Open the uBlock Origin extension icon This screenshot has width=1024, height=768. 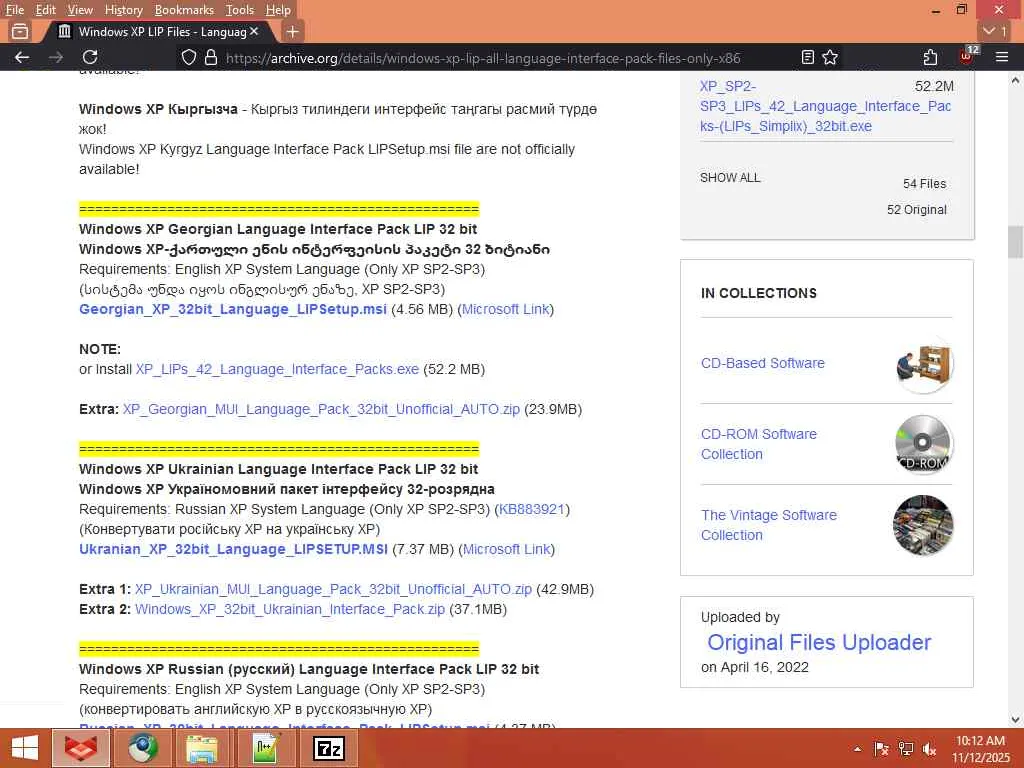[967, 56]
